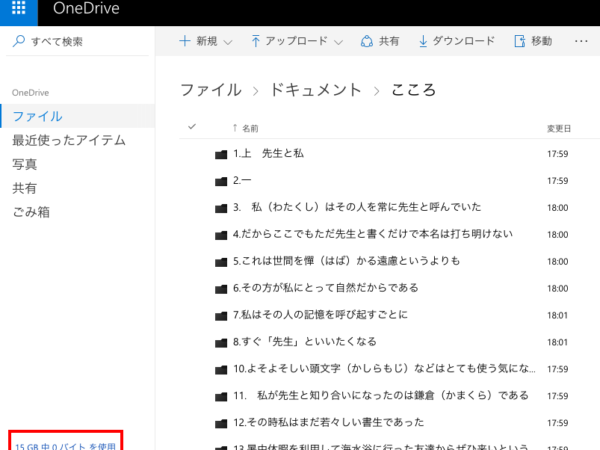Click the OneDrive title in header

(86, 8)
